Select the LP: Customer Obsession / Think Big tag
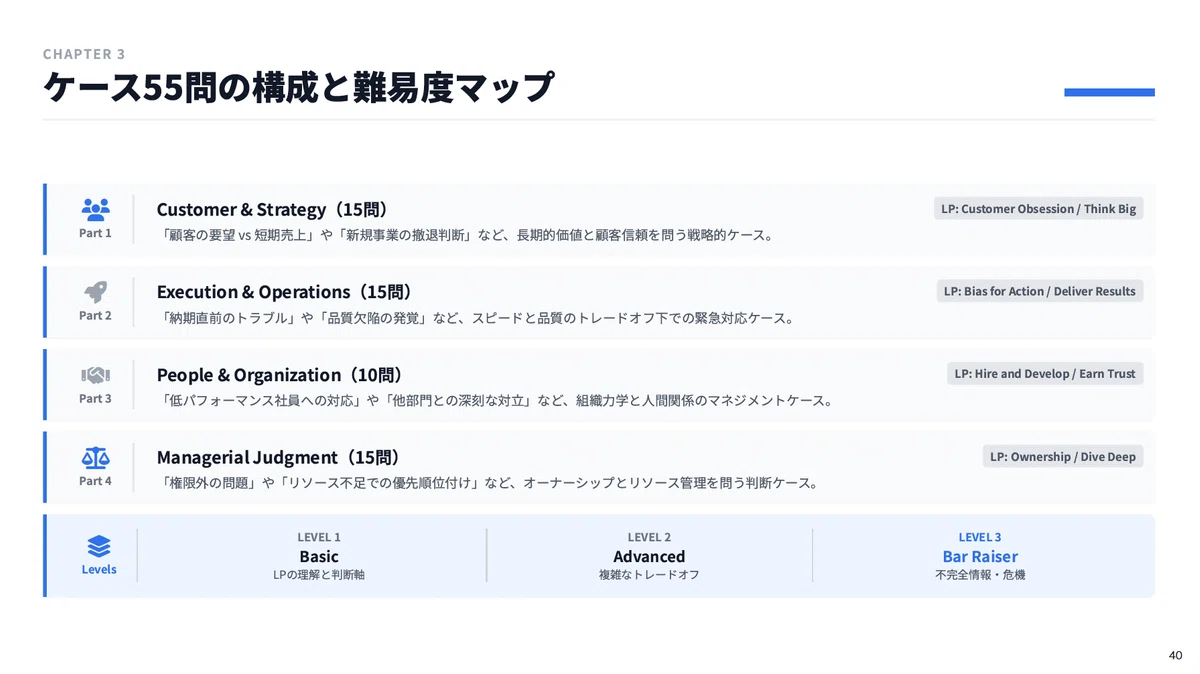Viewport: 1200px width, 674px height. coord(1038,209)
